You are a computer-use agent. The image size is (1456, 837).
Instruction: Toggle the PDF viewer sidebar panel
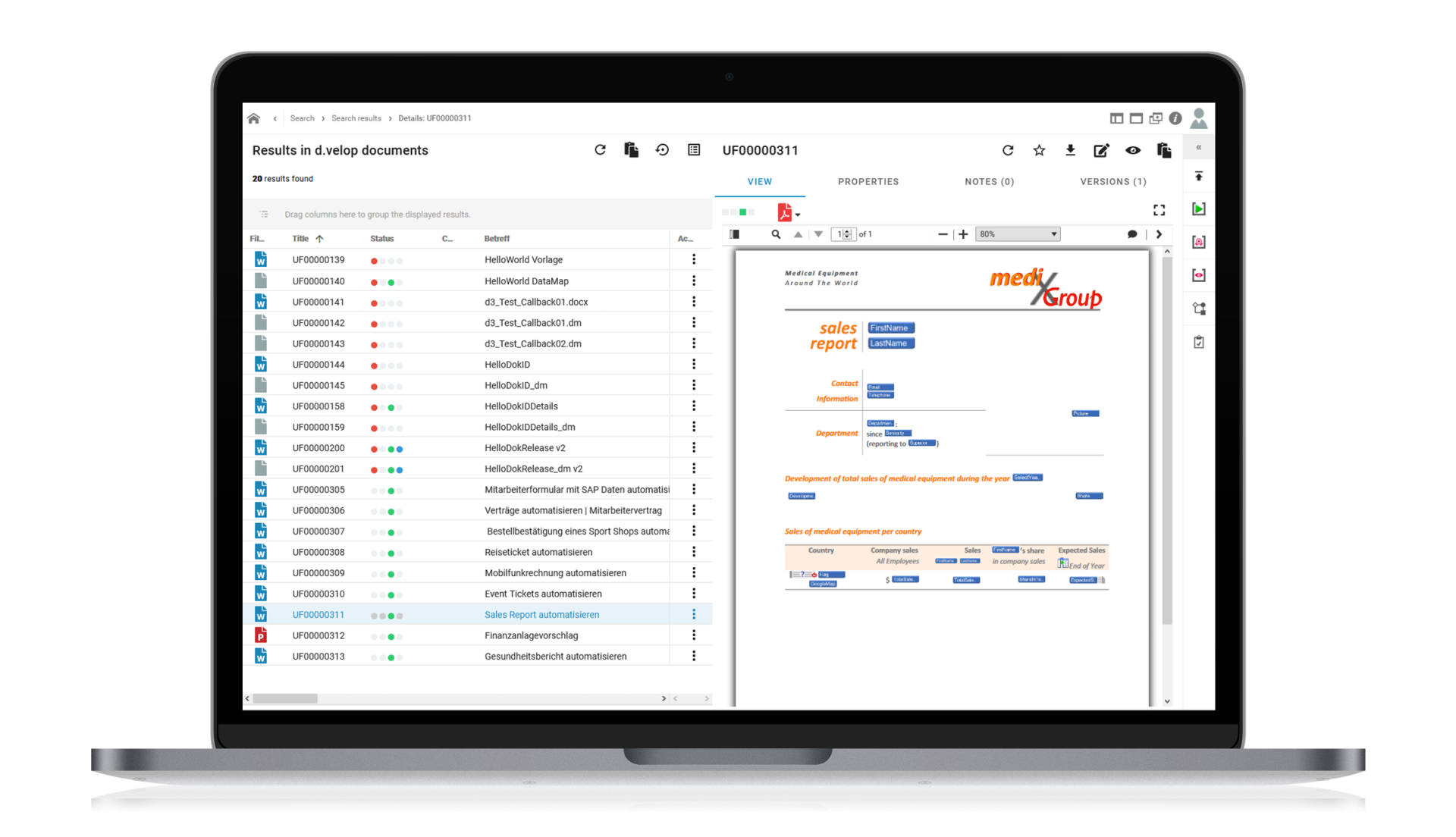pos(734,234)
